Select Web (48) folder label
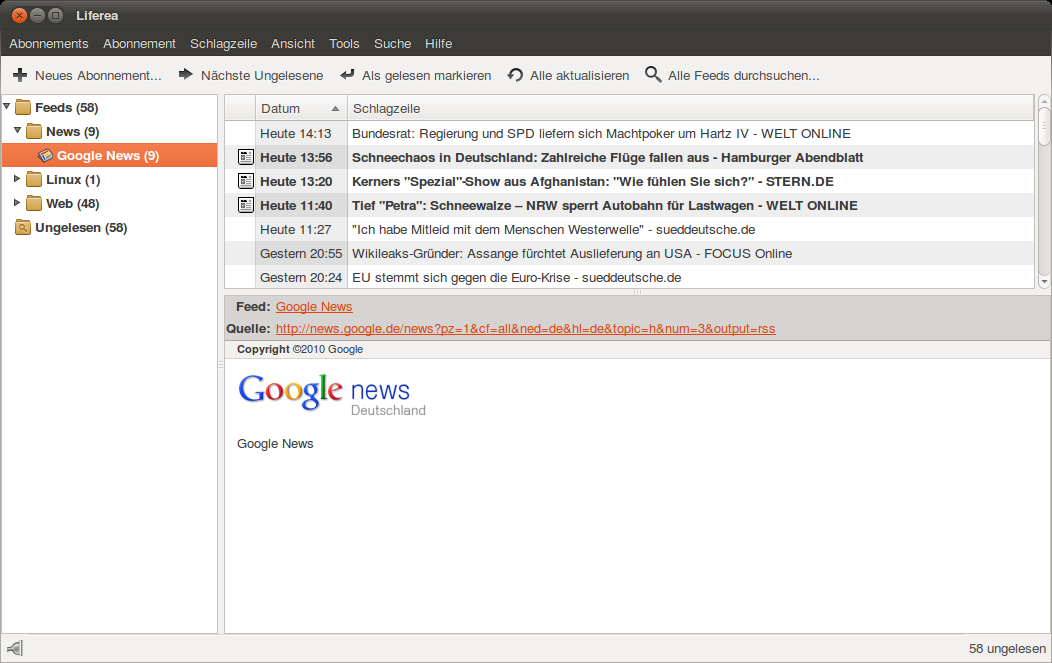This screenshot has height=663, width=1052. point(72,203)
